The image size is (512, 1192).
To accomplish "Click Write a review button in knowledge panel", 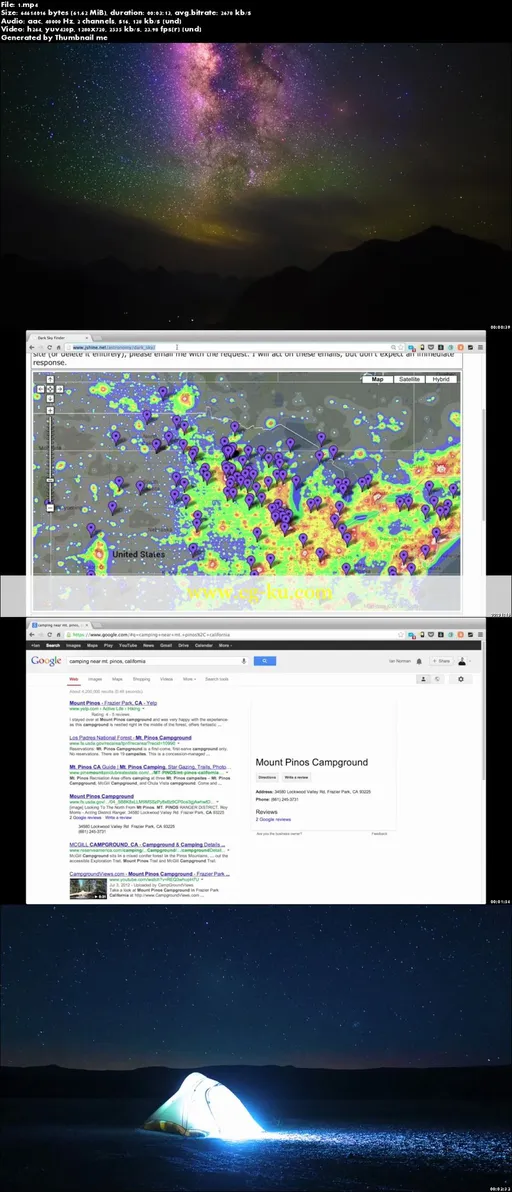I will [296, 778].
